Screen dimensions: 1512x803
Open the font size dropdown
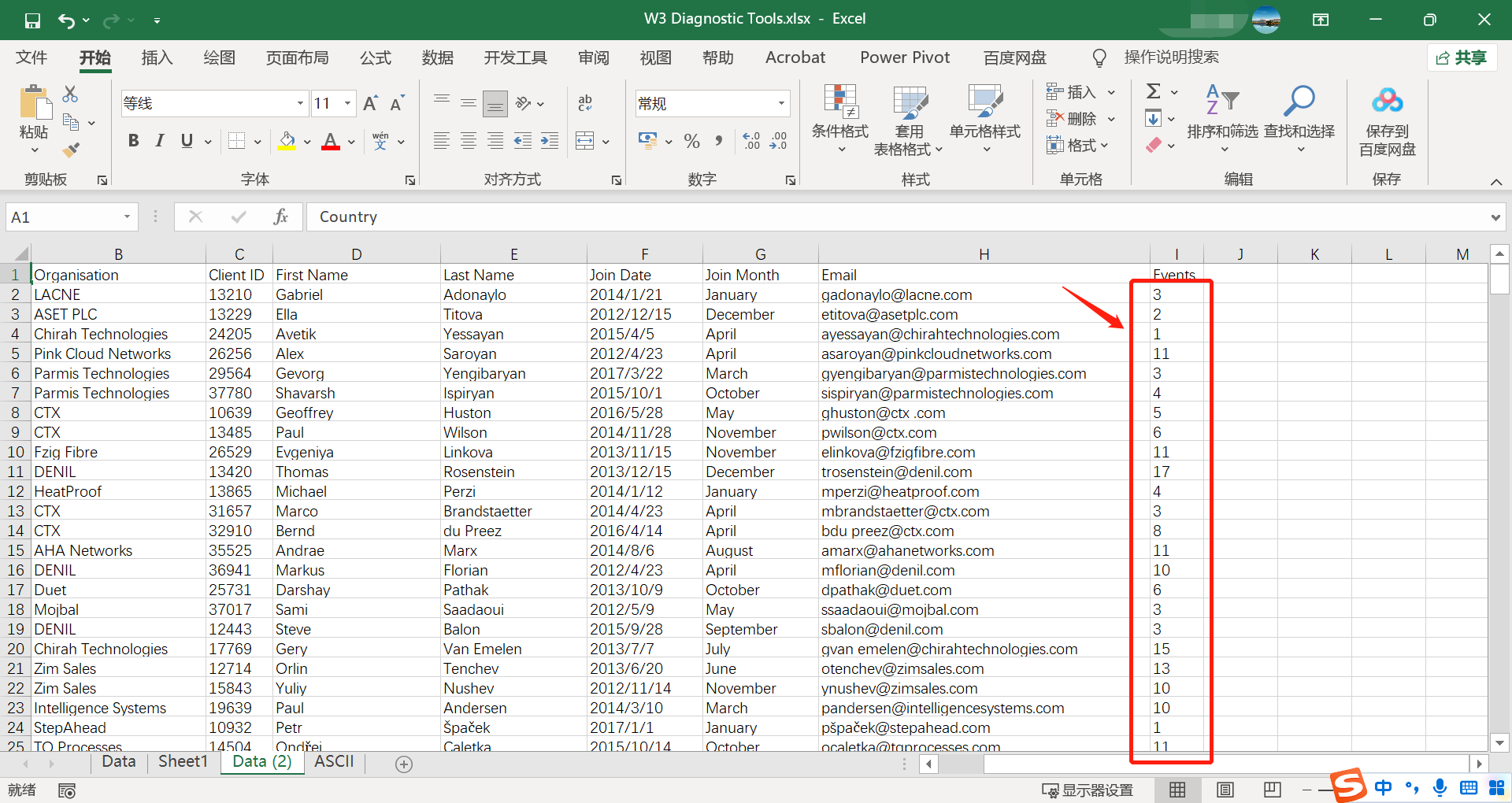pyautogui.click(x=347, y=104)
